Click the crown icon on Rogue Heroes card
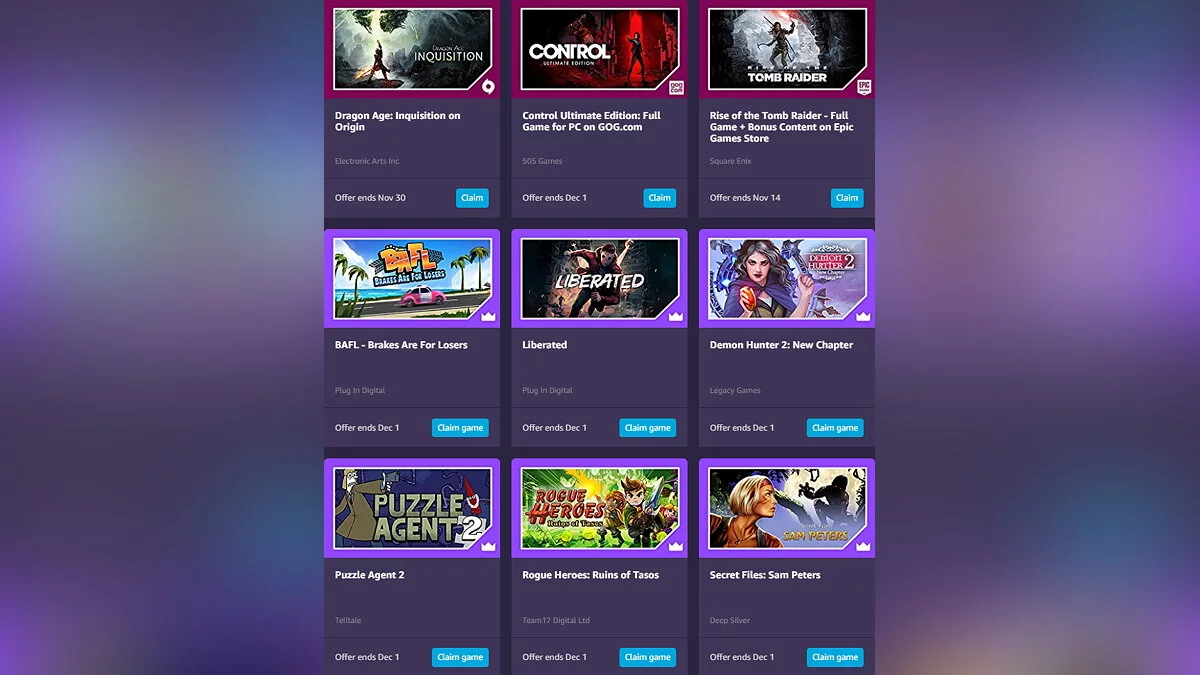The image size is (1200, 675). pos(676,546)
